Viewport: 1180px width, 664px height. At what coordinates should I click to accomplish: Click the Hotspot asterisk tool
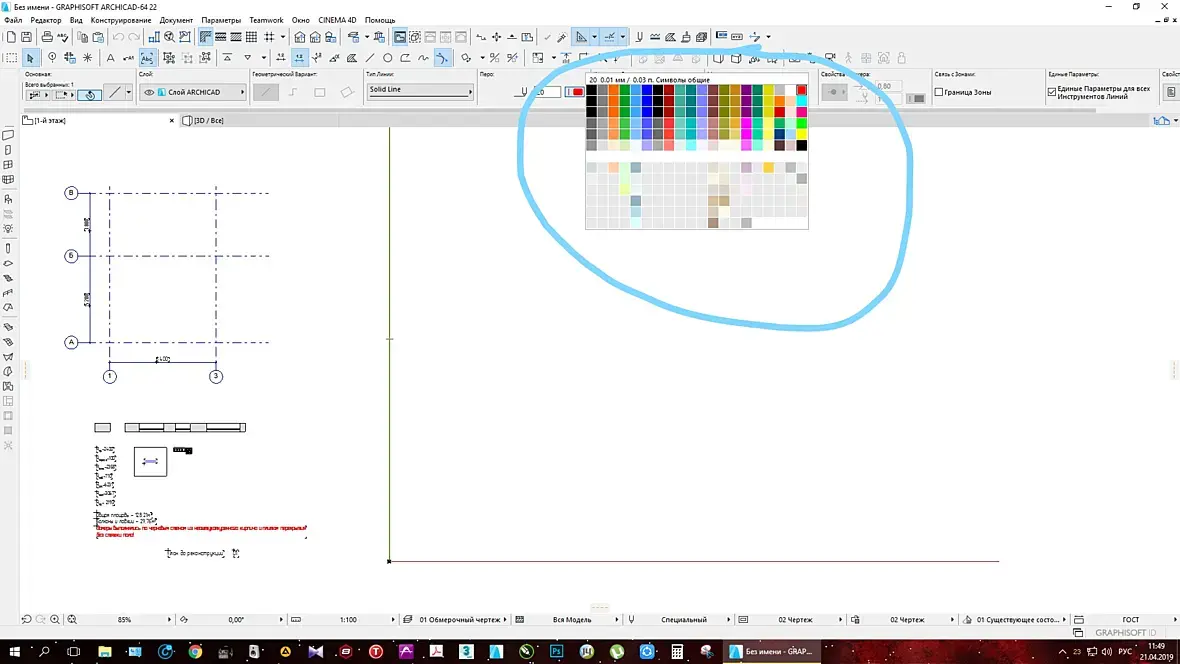coord(88,58)
